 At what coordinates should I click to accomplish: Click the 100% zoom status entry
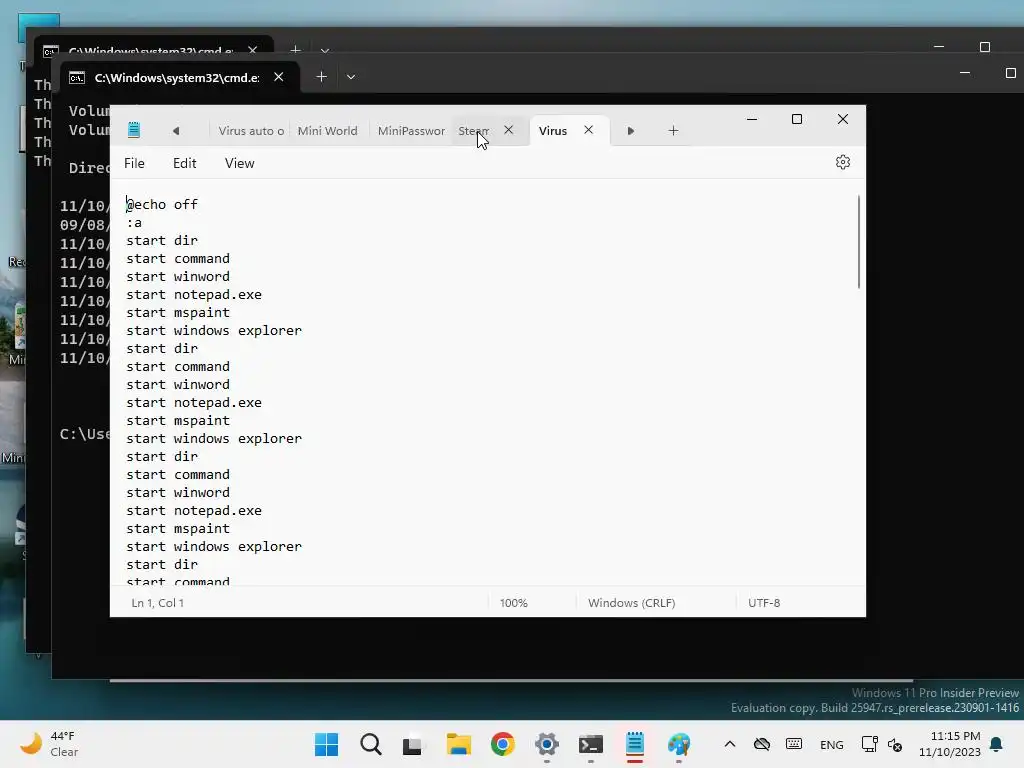[x=513, y=603]
